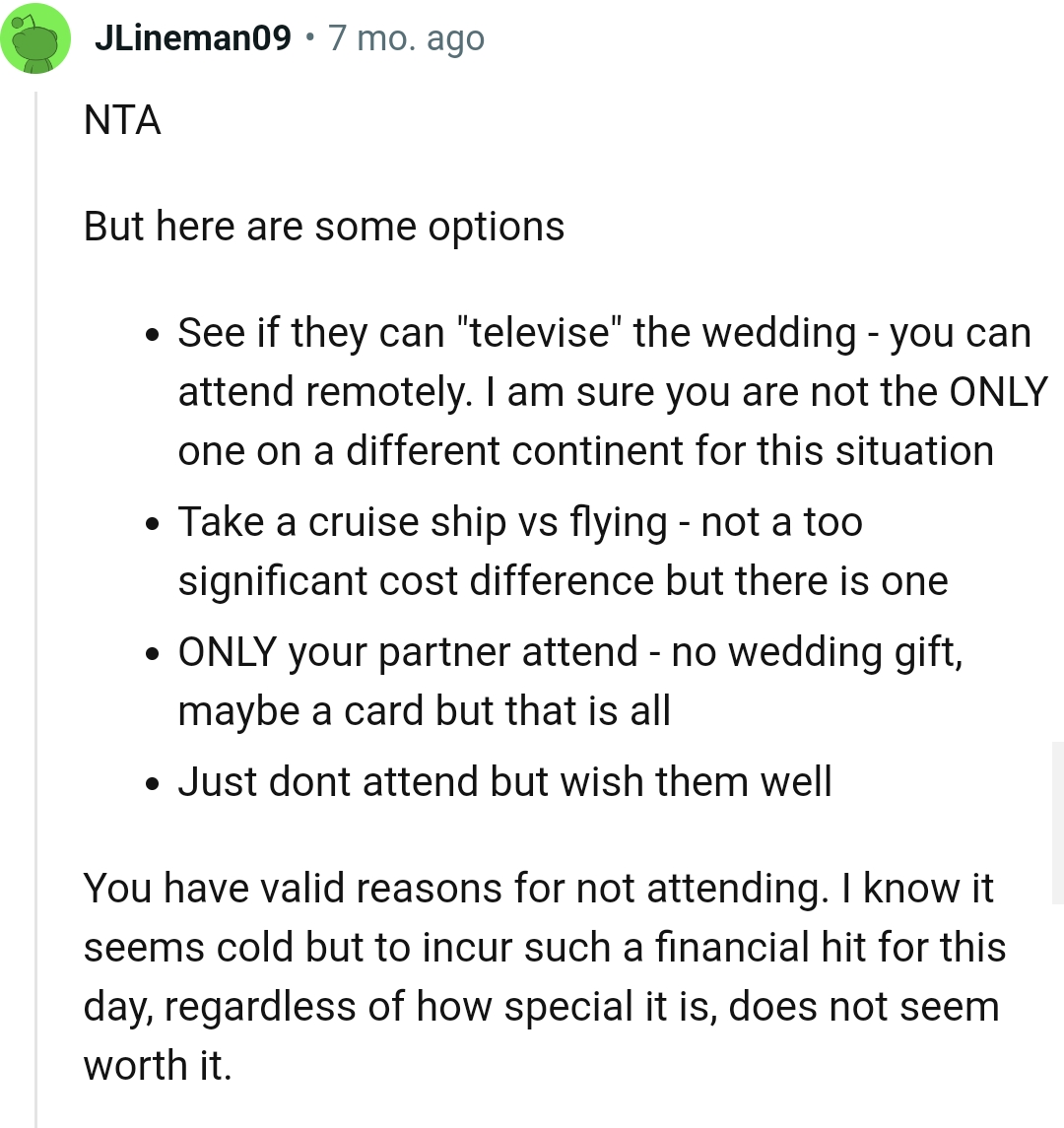The image size is (1064, 1128).
Task: Open the JLineman09 username profile link
Action: (193, 38)
